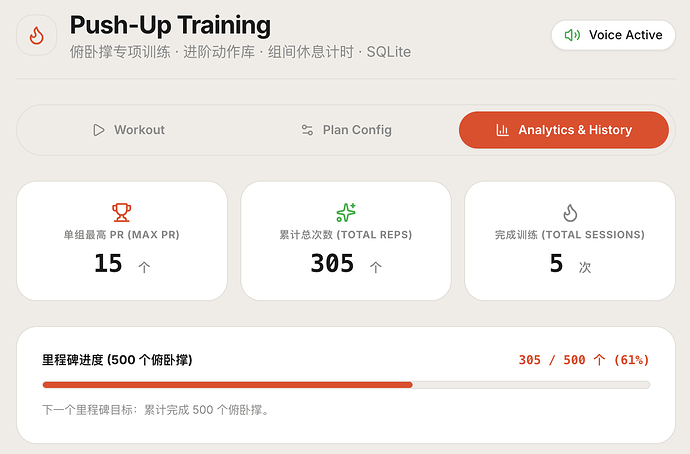Screen dimensions: 690x454
Task: Click the milestone progress bar
Action: [346, 385]
